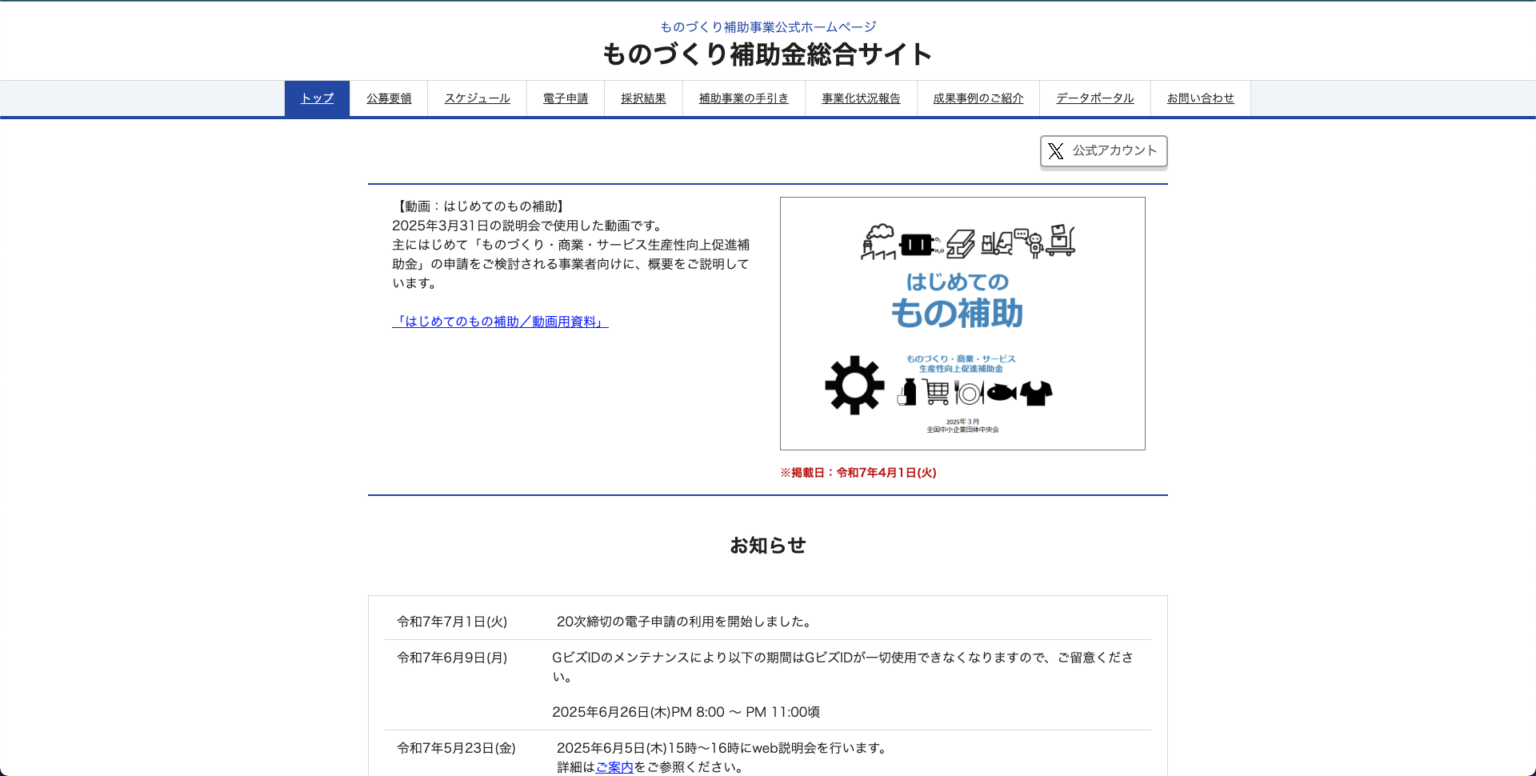Go to the 電子申請 tab
This screenshot has width=1536, height=776.
coord(565,98)
